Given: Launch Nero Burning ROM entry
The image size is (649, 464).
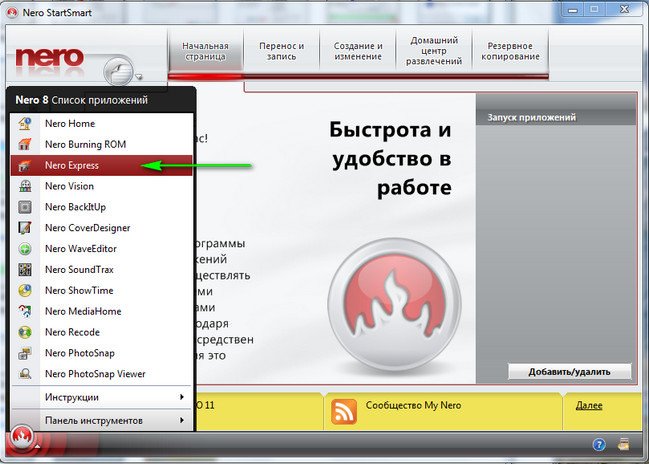Looking at the screenshot, I should tap(101, 144).
